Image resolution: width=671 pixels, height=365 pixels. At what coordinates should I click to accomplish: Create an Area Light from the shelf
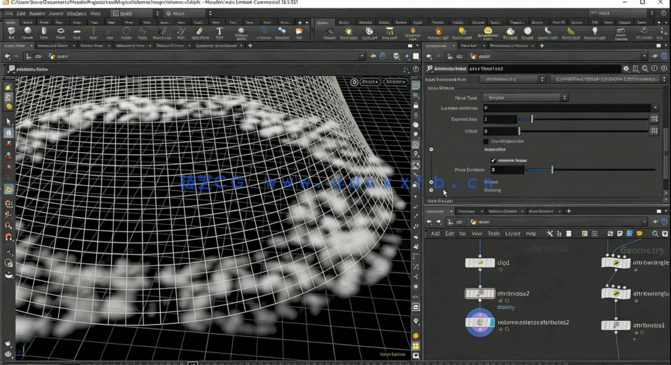click(x=389, y=33)
